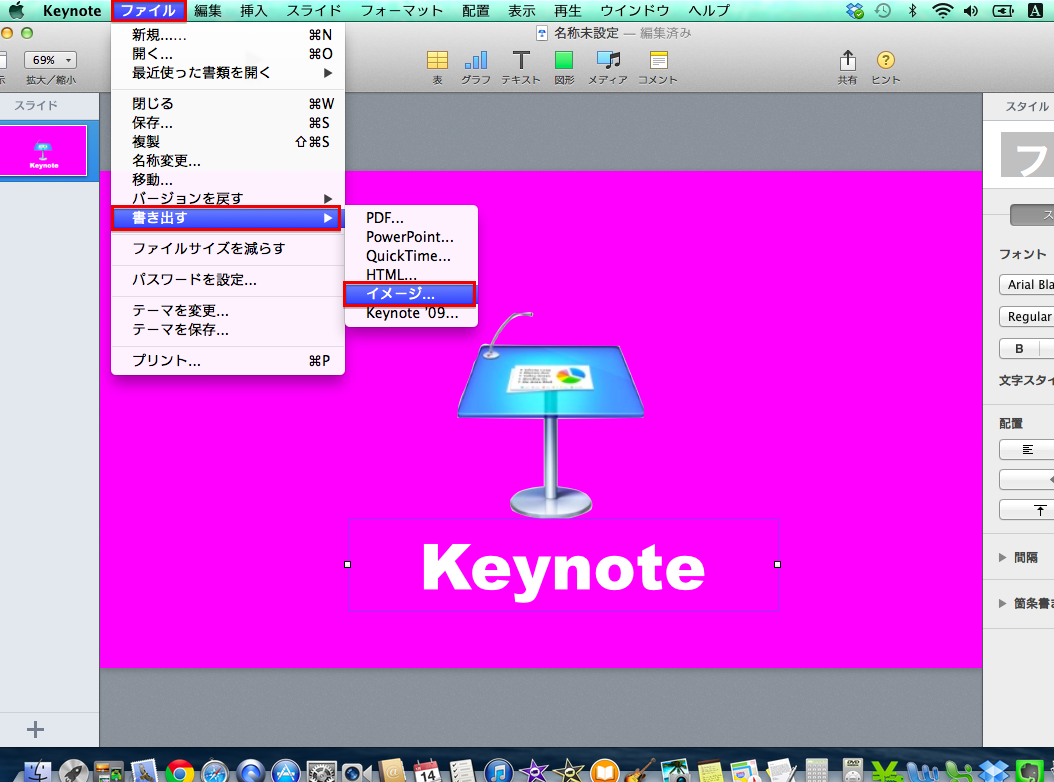Screen dimensions: 1054x782
Task: Toggle Bold button in format panel
Action: [1019, 348]
